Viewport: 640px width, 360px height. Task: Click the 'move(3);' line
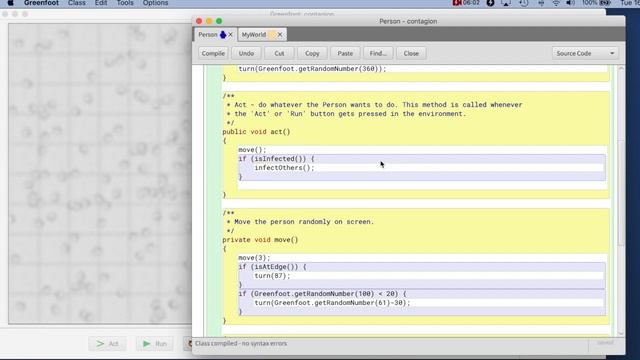pos(254,258)
